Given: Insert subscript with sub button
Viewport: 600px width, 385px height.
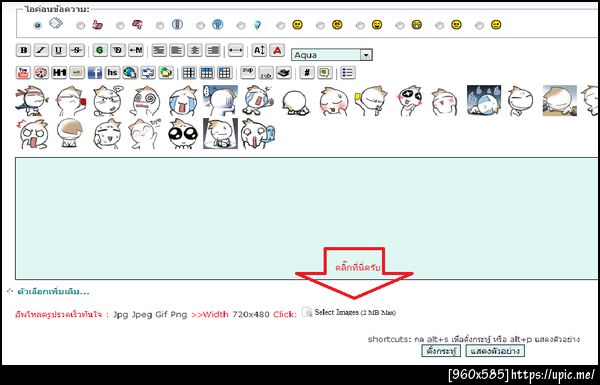Looking at the screenshot, I should [266, 72].
